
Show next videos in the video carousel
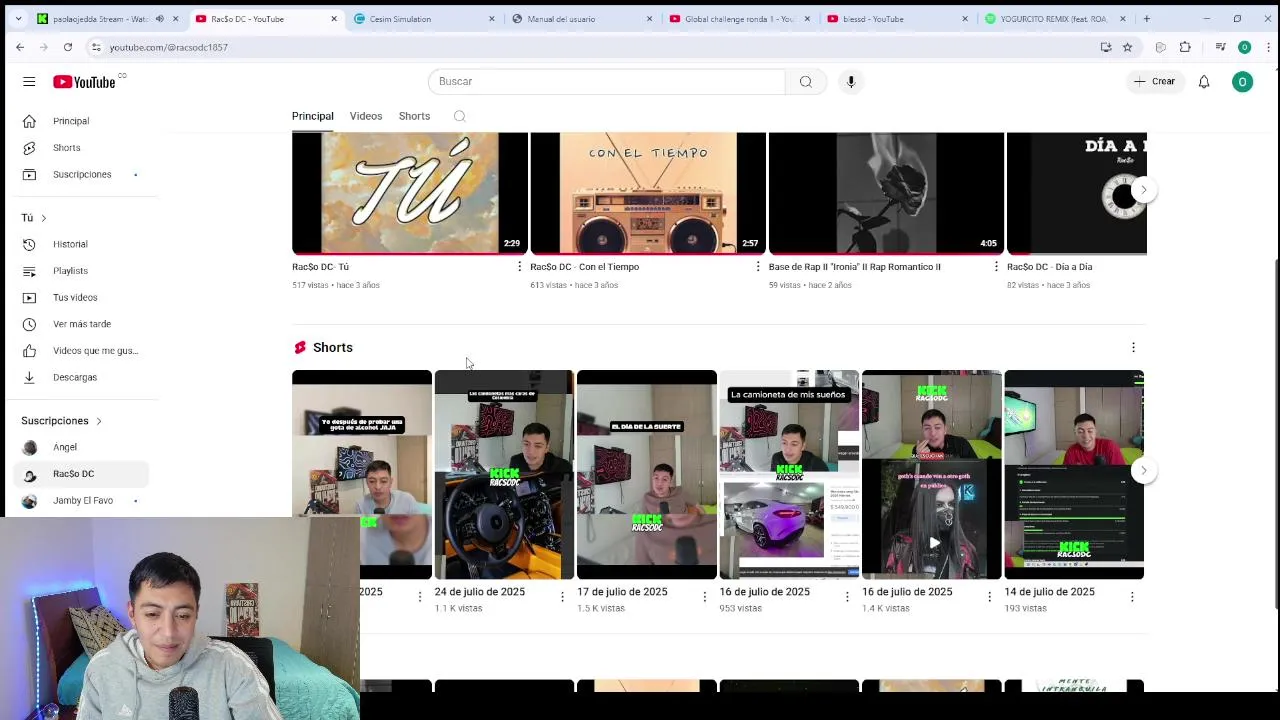pyautogui.click(x=1143, y=190)
